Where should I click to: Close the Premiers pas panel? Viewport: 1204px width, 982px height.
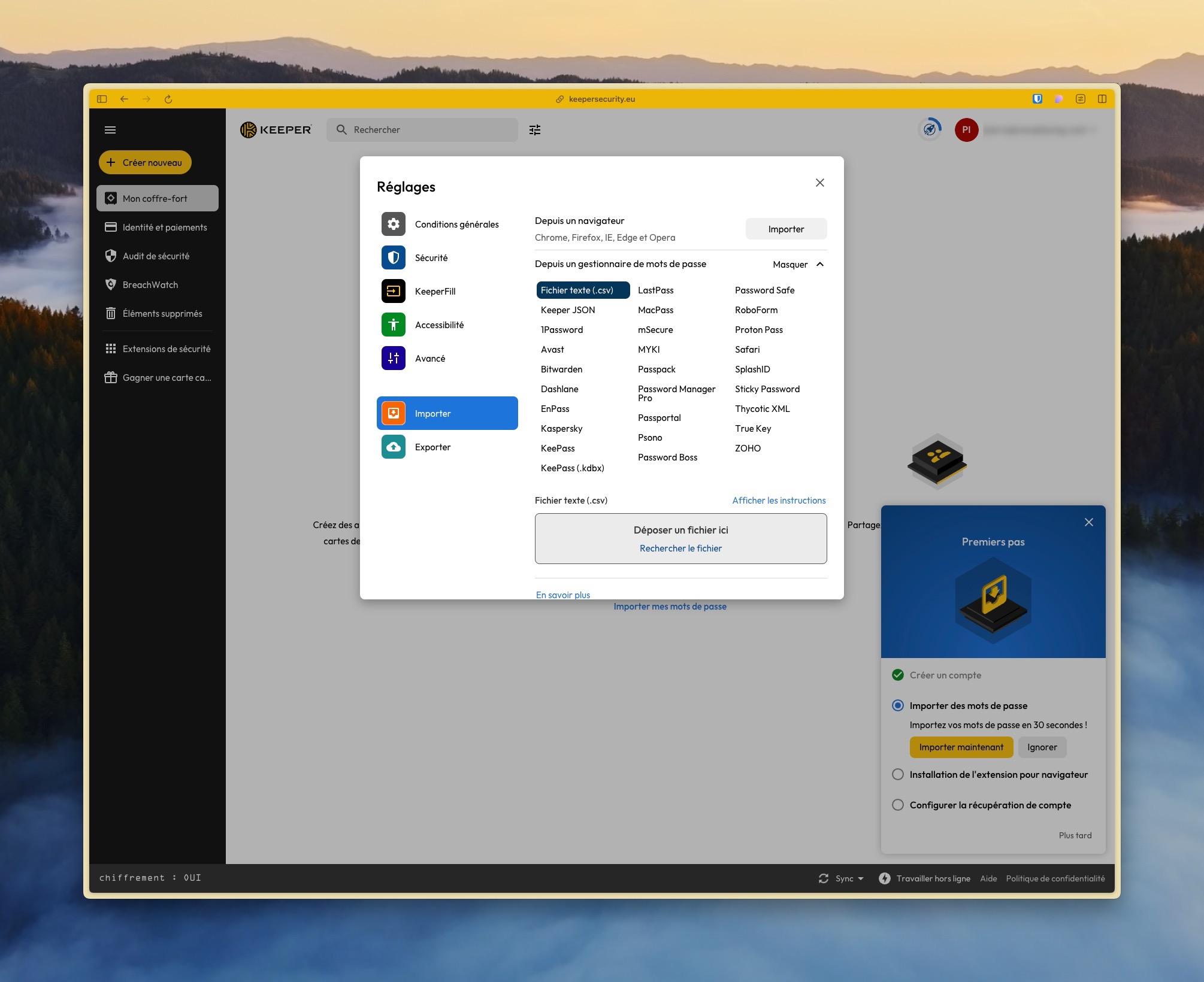tap(1089, 522)
